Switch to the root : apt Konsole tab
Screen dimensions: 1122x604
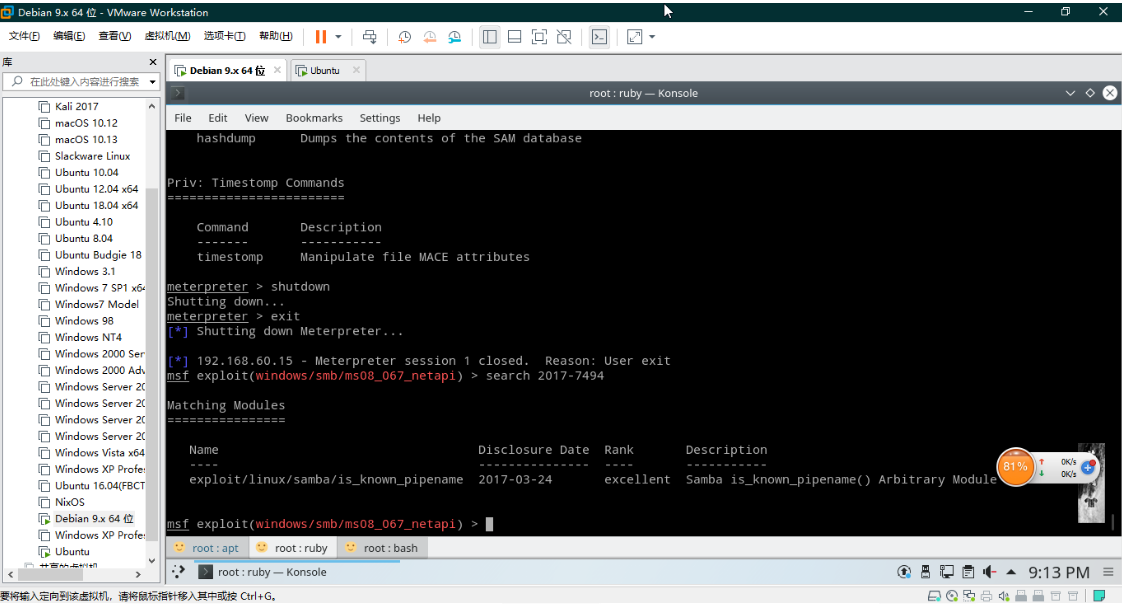point(208,547)
